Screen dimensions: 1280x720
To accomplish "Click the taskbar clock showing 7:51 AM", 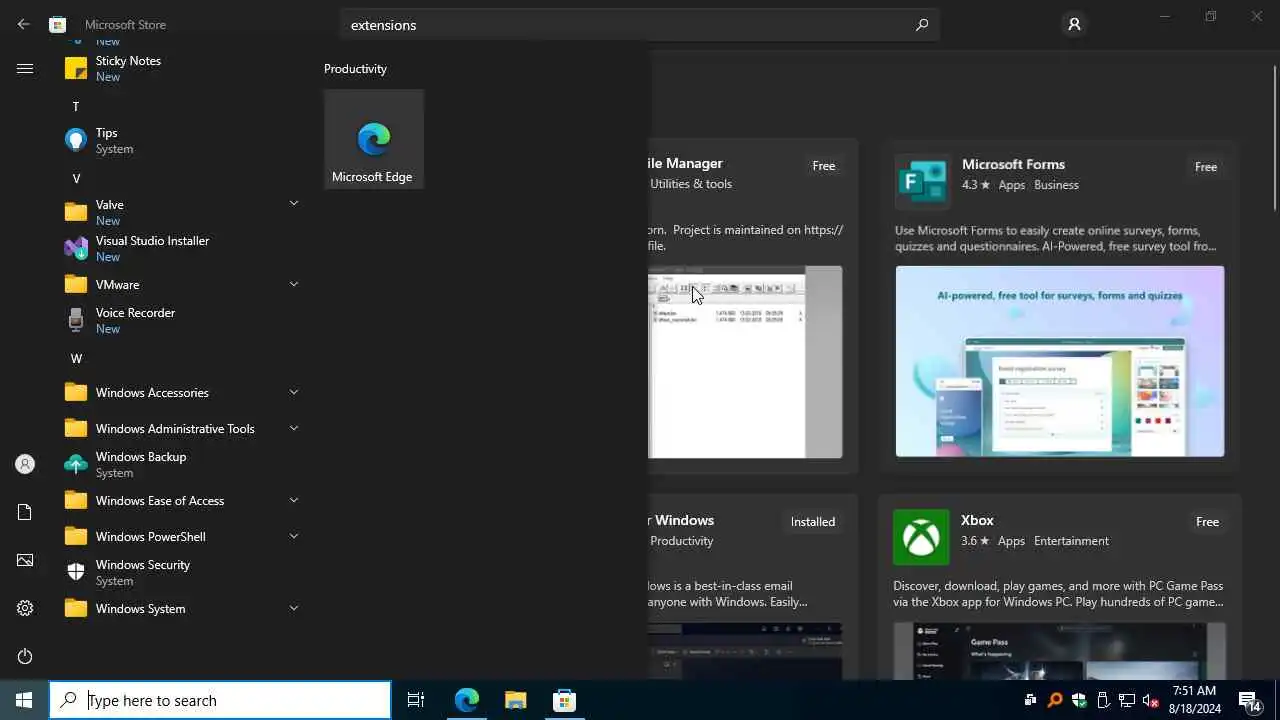I will pyautogui.click(x=1194, y=700).
